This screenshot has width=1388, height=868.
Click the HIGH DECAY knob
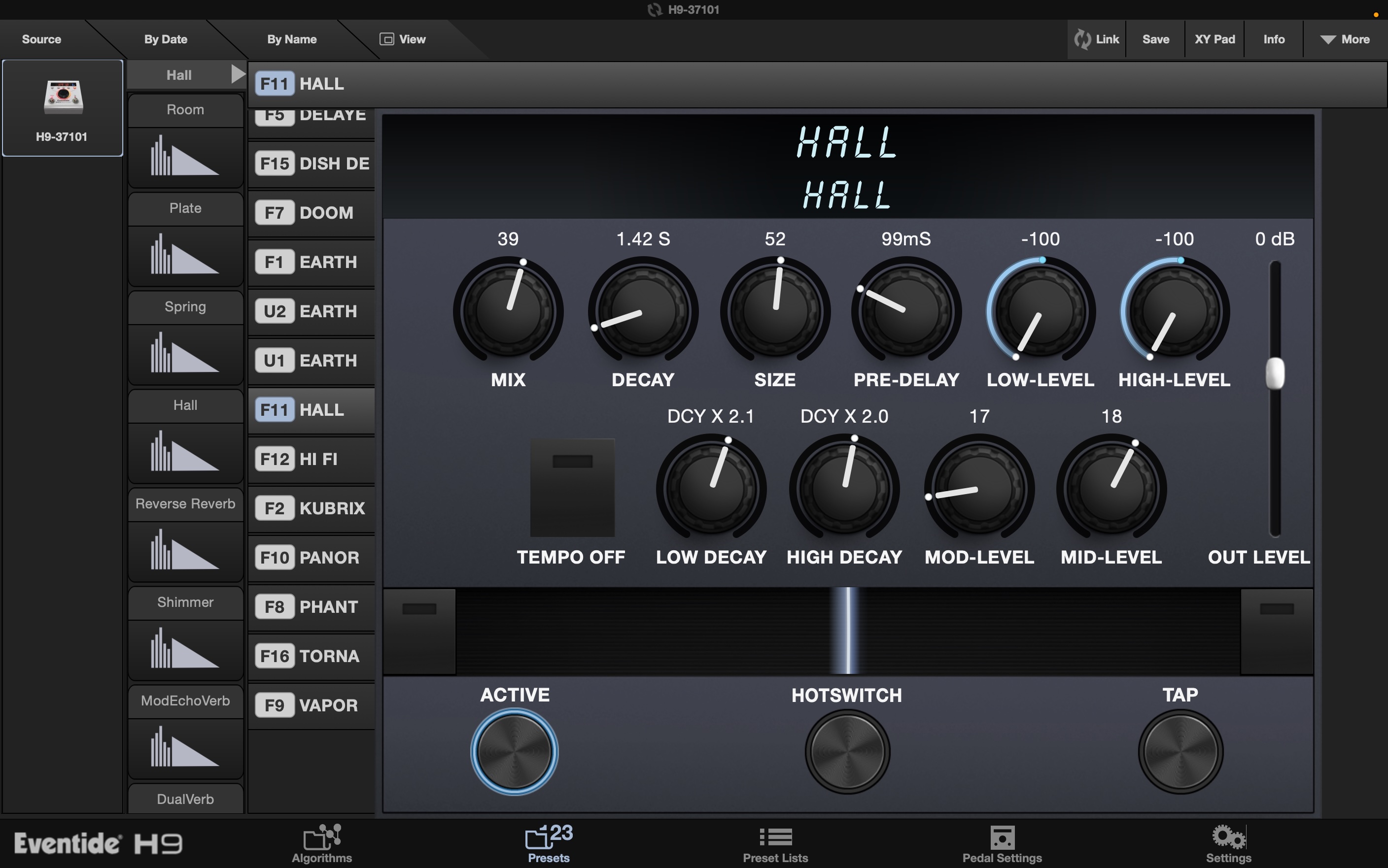pyautogui.click(x=844, y=489)
